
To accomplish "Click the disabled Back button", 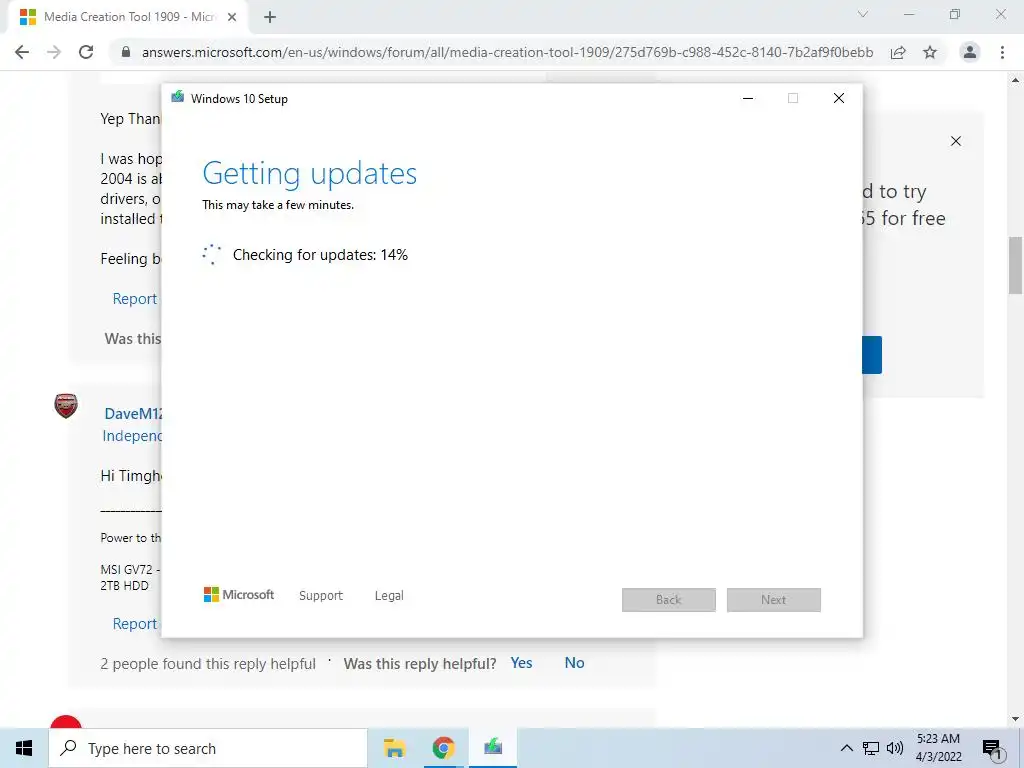I will point(669,600).
